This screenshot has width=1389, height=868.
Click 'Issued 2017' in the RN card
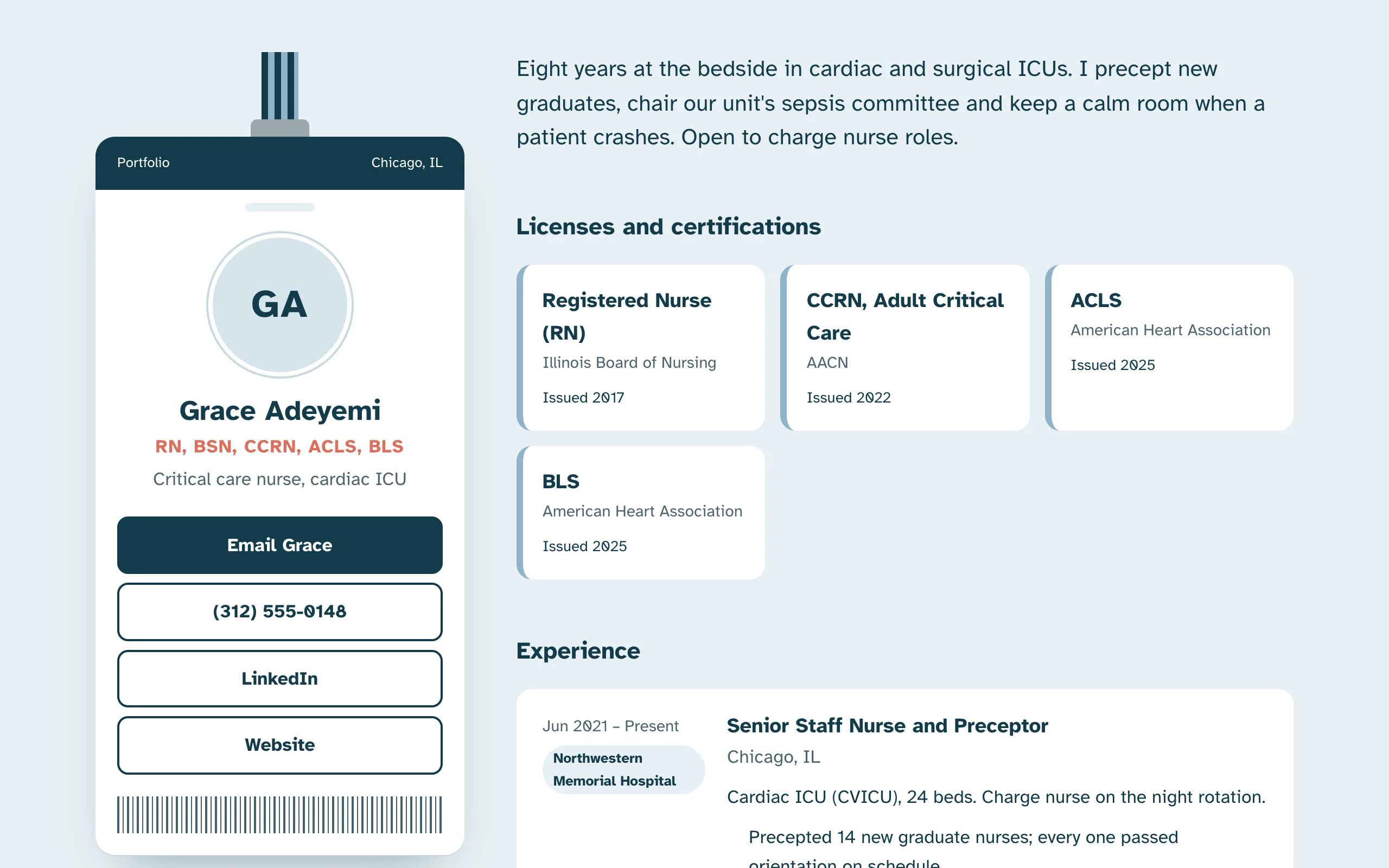click(x=583, y=397)
